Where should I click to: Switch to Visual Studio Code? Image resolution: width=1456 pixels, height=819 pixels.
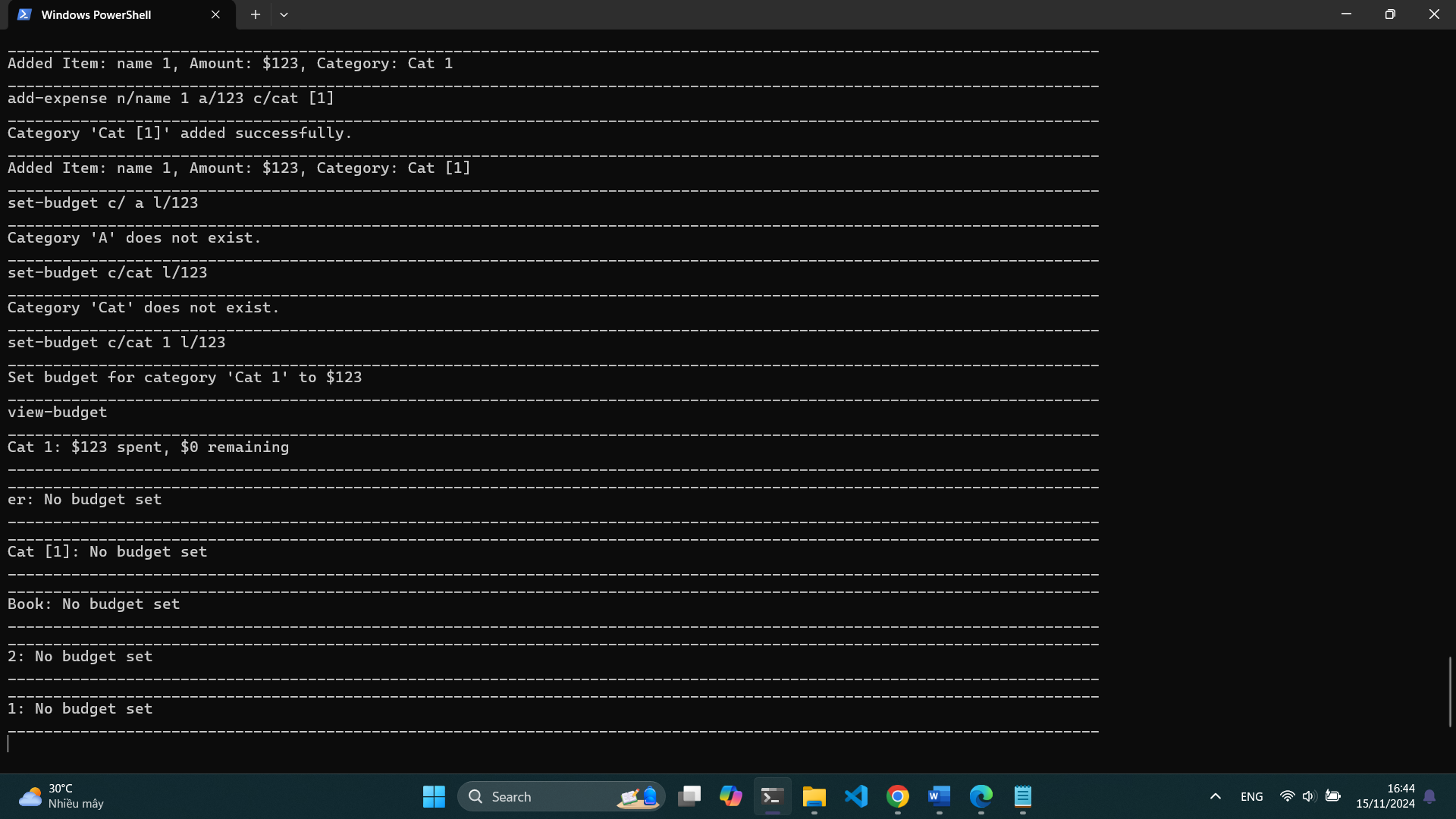pos(856,796)
